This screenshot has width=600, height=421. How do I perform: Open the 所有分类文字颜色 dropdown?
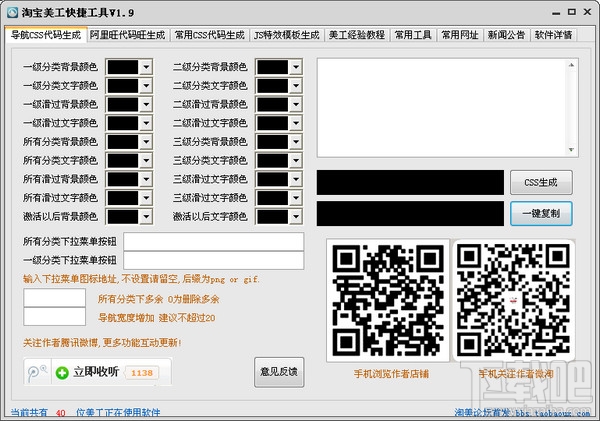click(x=146, y=161)
